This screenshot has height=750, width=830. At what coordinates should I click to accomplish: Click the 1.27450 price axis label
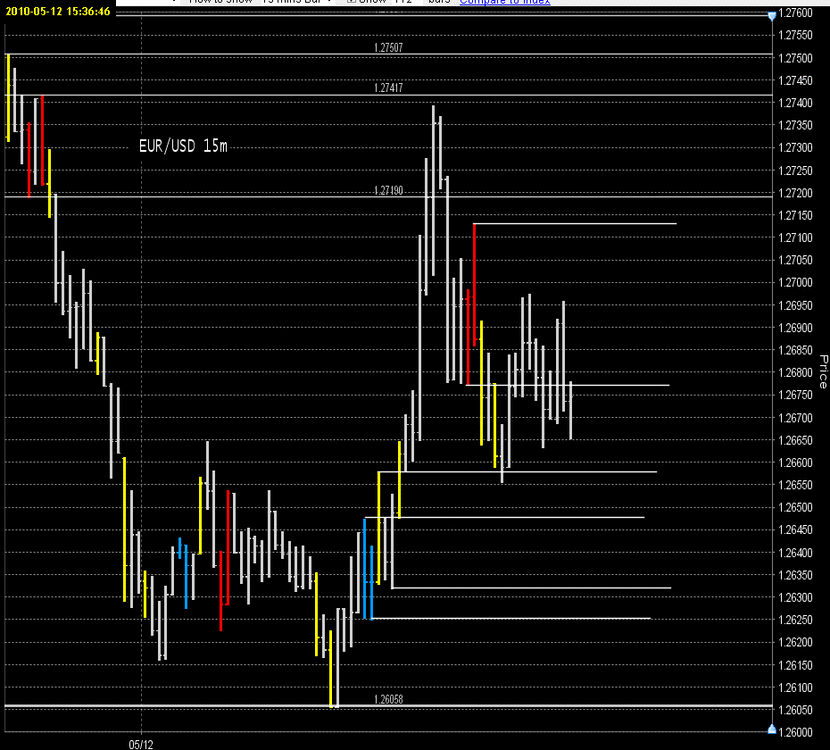(x=796, y=80)
